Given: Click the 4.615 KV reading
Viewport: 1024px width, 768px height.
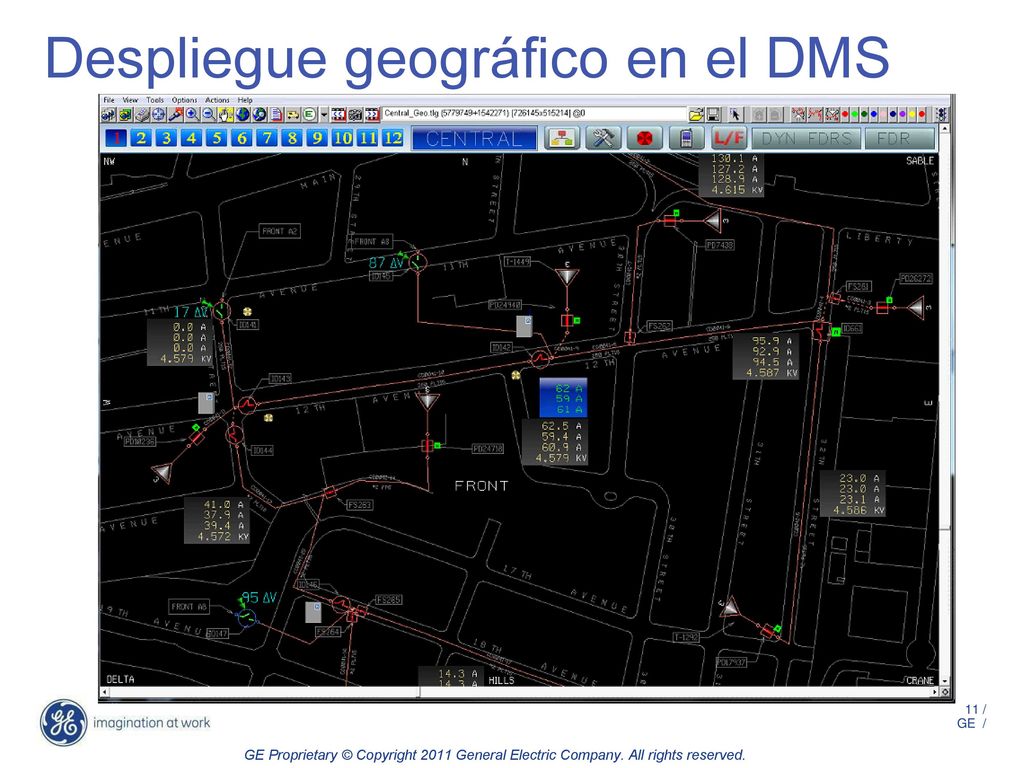Looking at the screenshot, I should pos(737,190).
